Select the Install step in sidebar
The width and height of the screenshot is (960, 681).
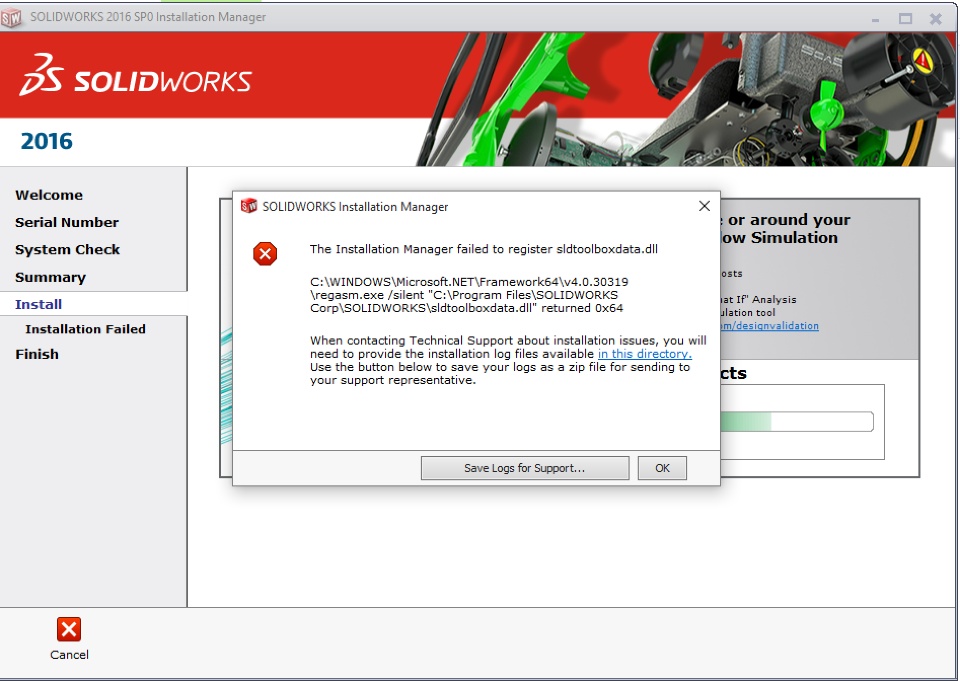(38, 304)
